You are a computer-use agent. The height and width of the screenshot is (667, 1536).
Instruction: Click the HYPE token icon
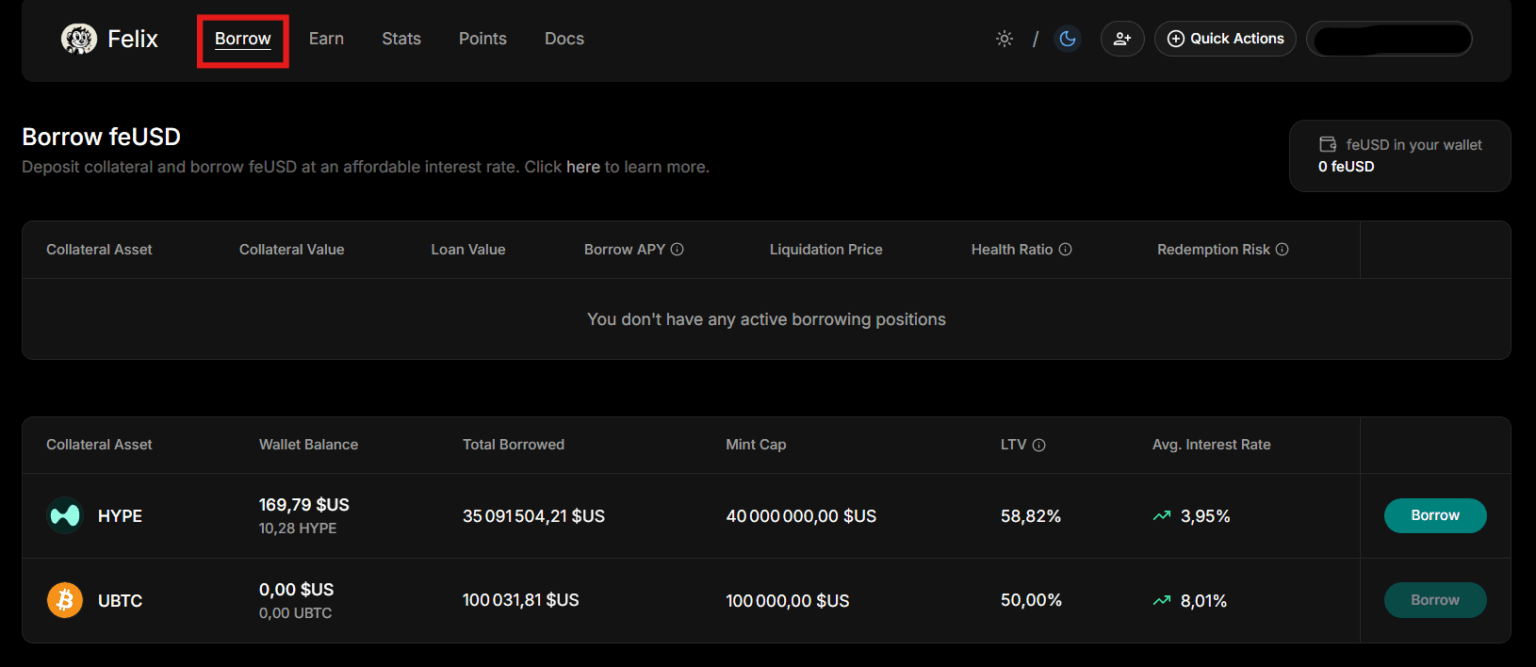[64, 515]
